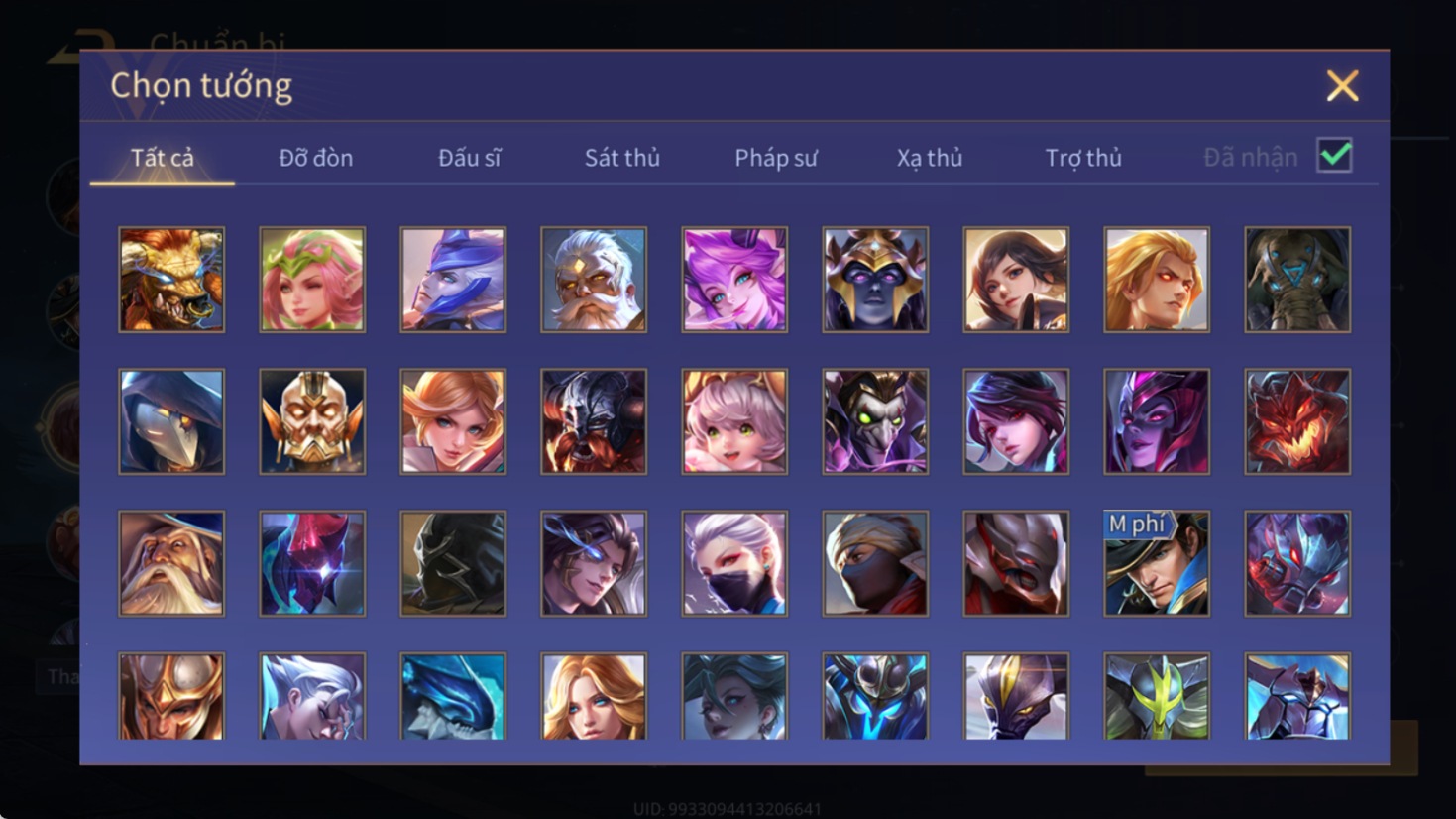Pick the wizard with straw hat and beard
Screen dimensions: 1456x819
tap(171, 563)
